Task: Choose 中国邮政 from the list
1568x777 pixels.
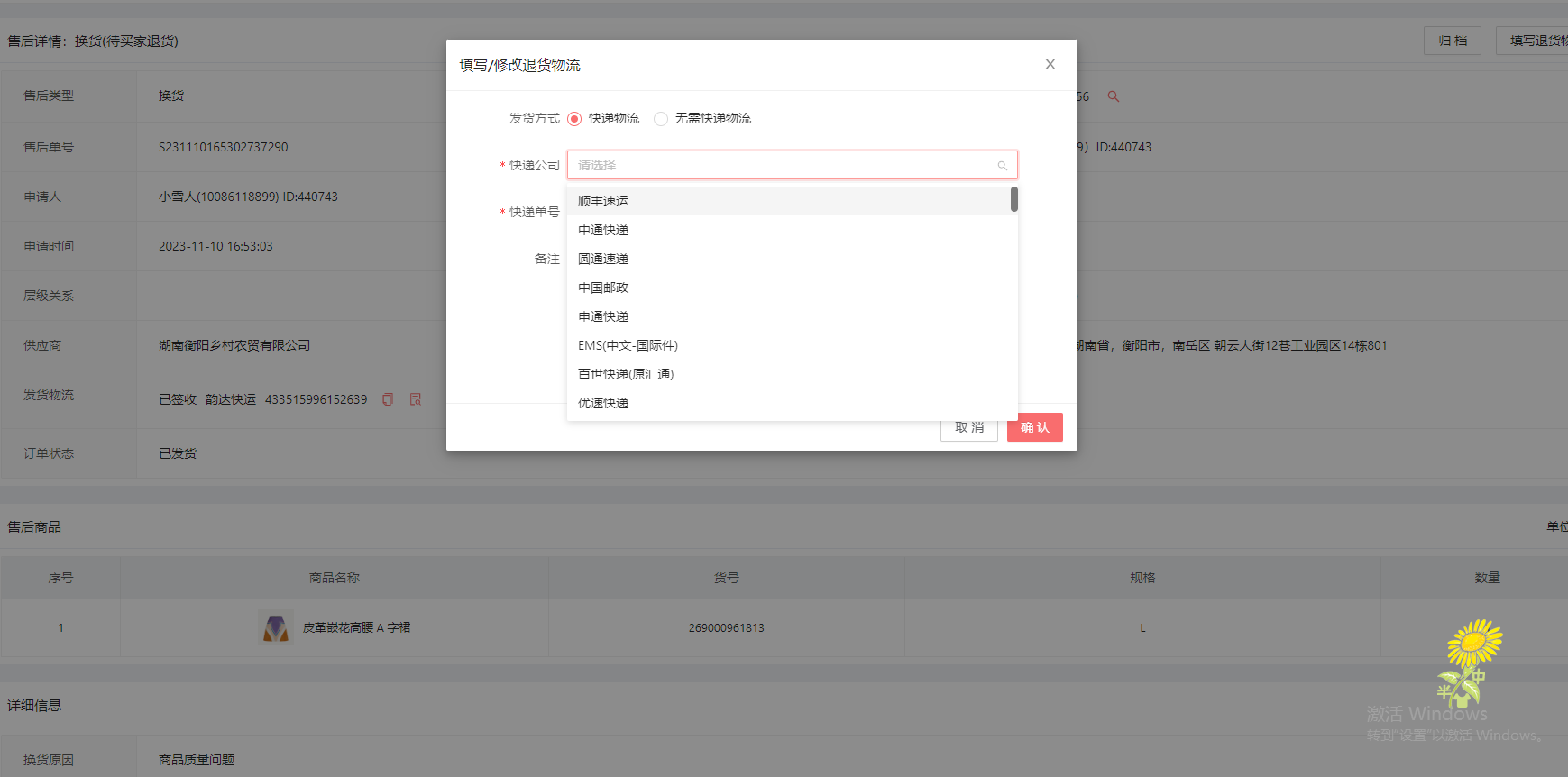Action: coord(603,288)
